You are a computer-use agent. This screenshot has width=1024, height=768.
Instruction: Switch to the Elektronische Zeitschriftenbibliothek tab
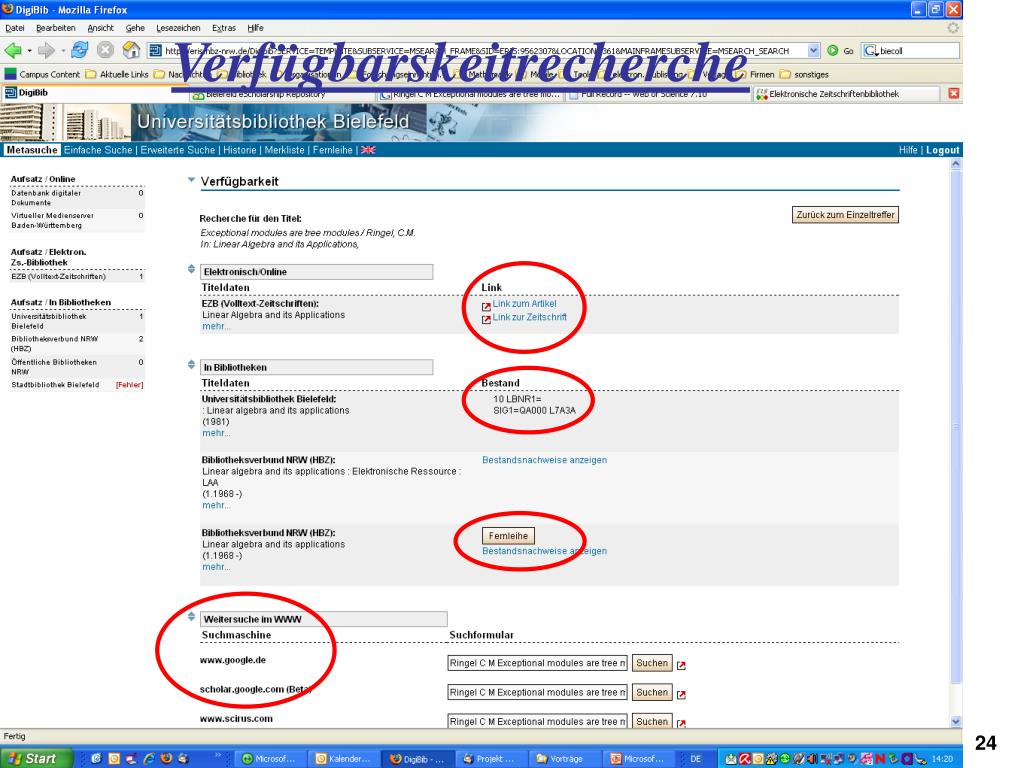tap(848, 94)
